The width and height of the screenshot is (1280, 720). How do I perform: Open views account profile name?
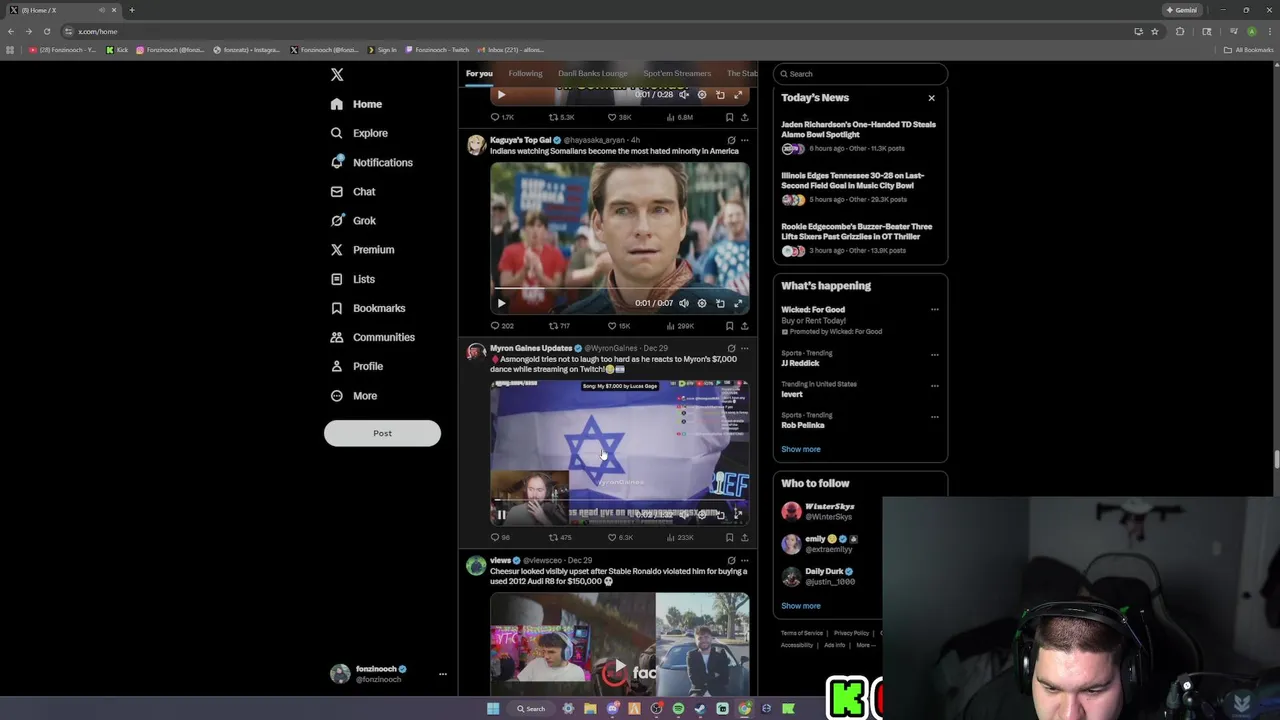500,560
